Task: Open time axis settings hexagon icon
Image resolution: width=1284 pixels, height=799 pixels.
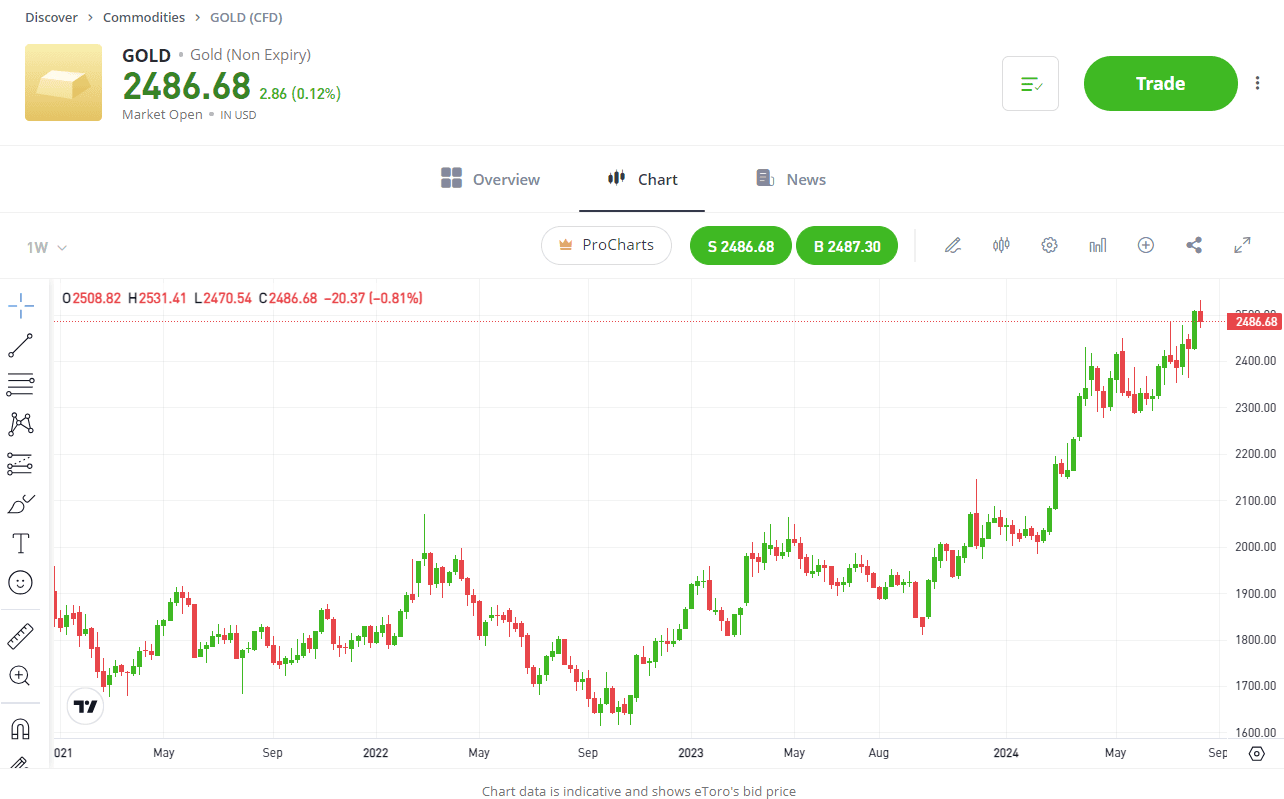Action: 1257,753
